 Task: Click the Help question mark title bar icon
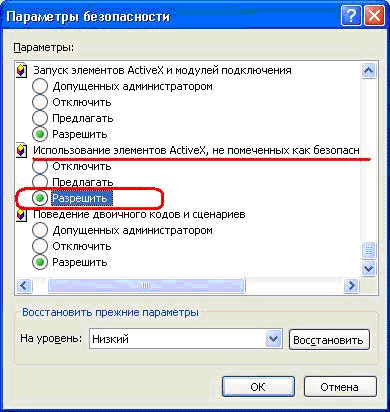click(x=351, y=16)
